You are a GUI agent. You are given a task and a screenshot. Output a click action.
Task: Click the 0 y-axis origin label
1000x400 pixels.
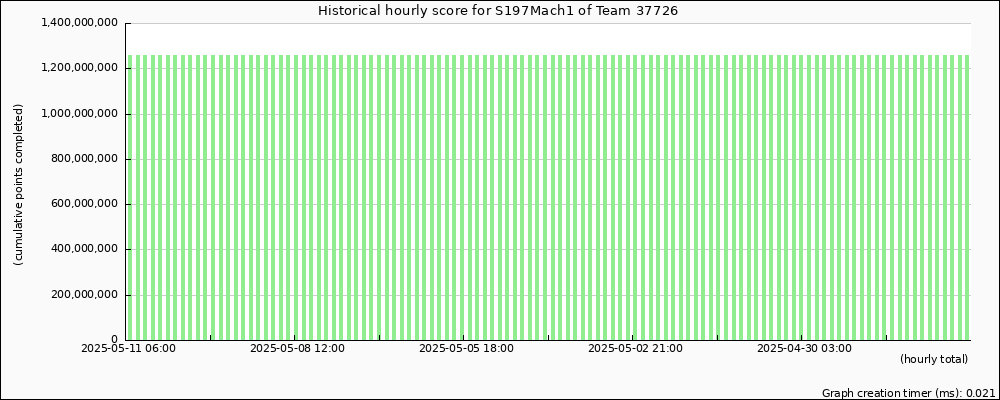(x=114, y=340)
